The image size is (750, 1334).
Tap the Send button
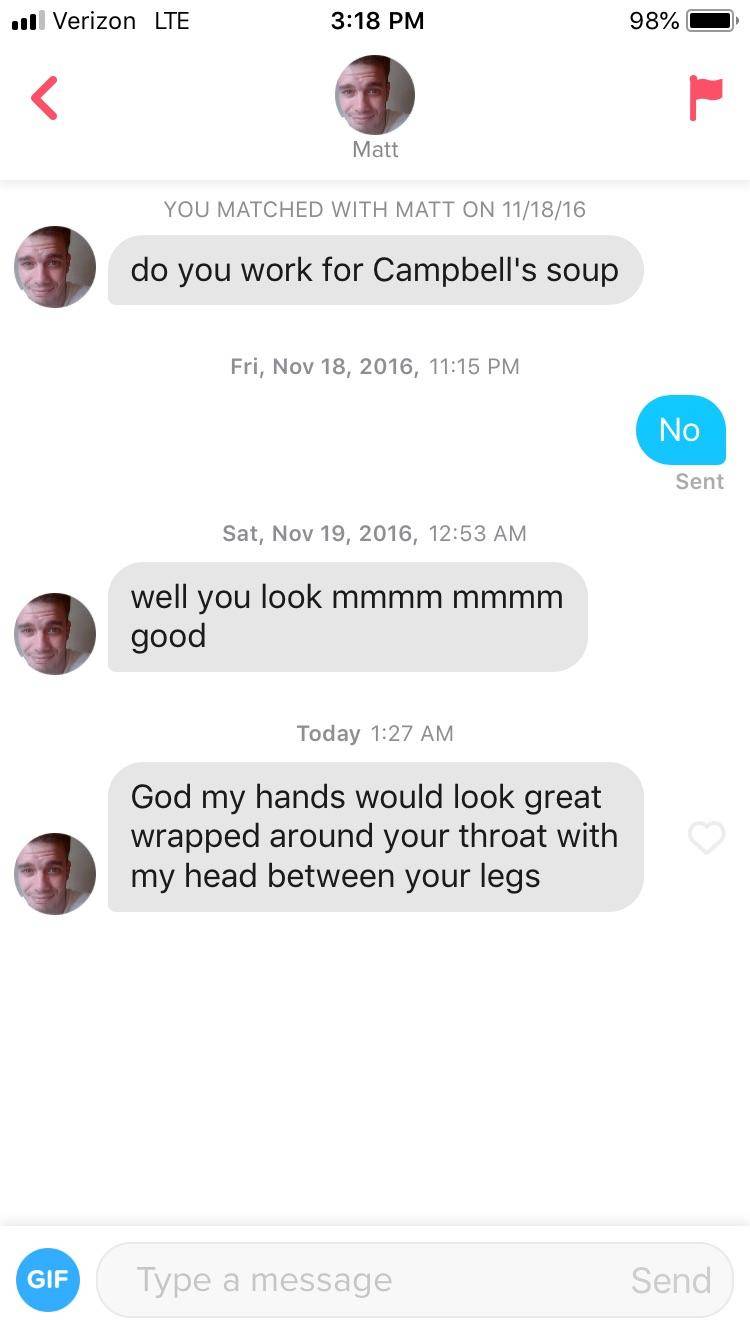(x=670, y=1280)
